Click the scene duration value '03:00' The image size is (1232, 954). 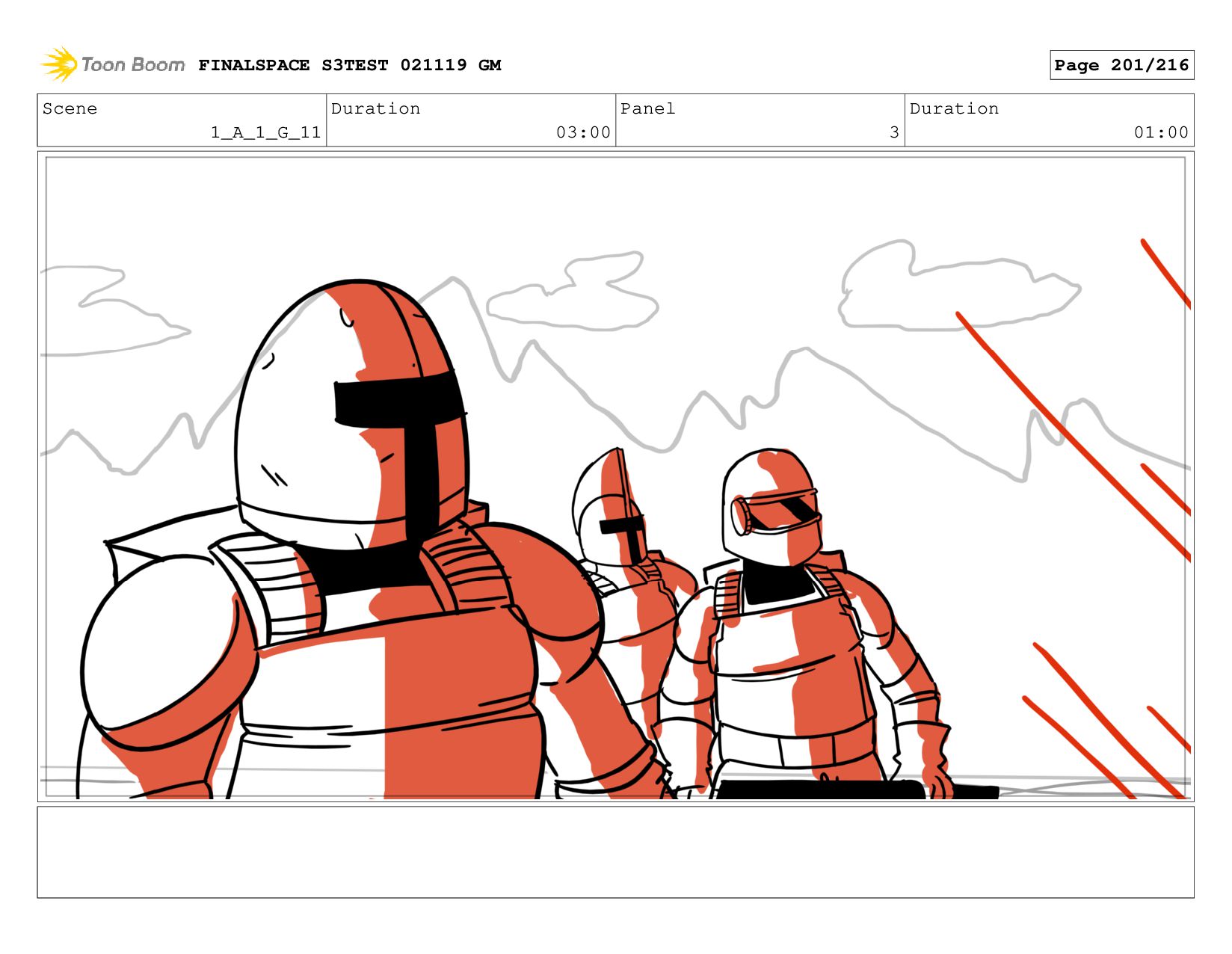tap(583, 132)
